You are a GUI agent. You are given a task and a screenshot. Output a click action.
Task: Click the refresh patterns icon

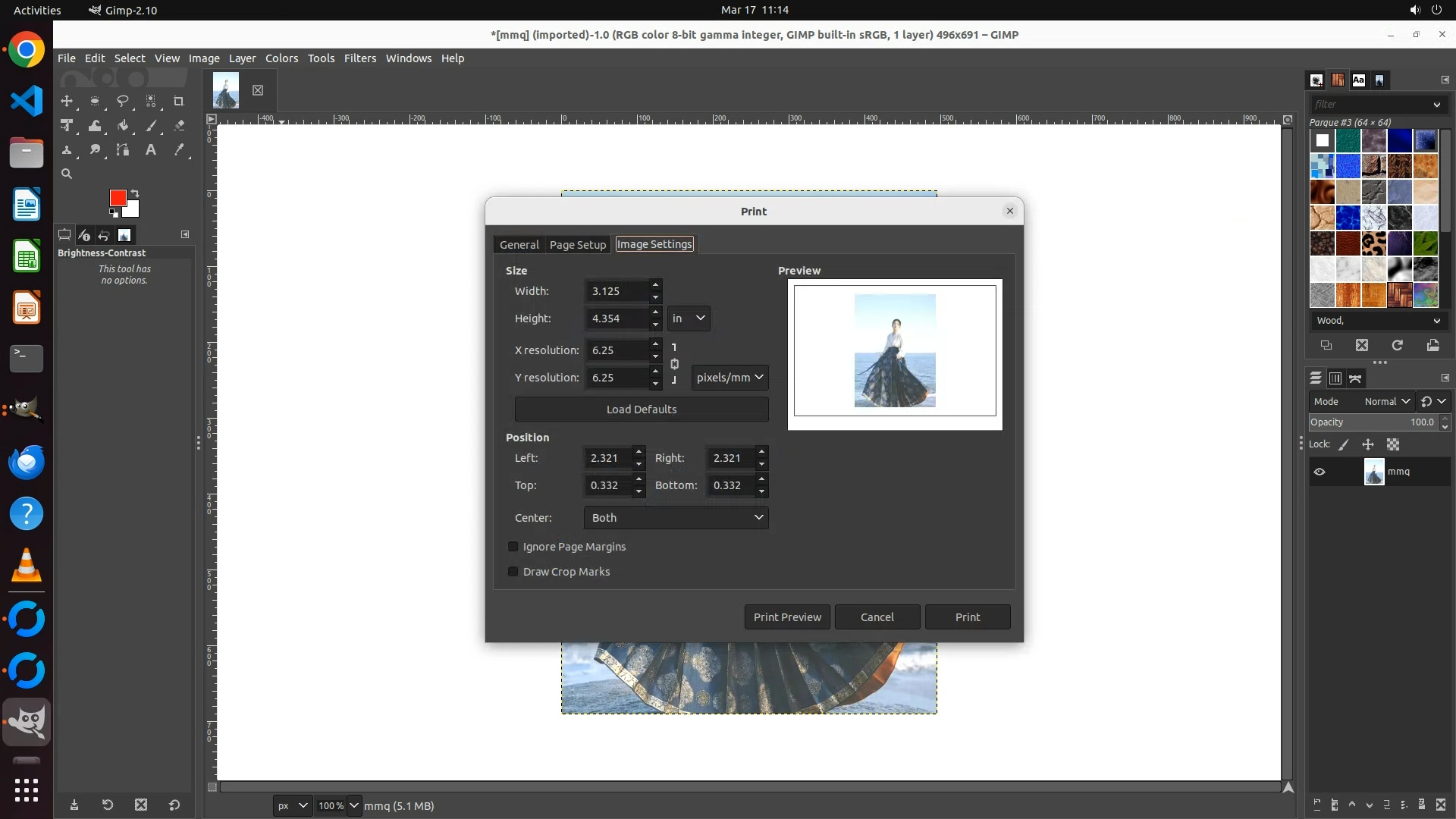point(1397,345)
